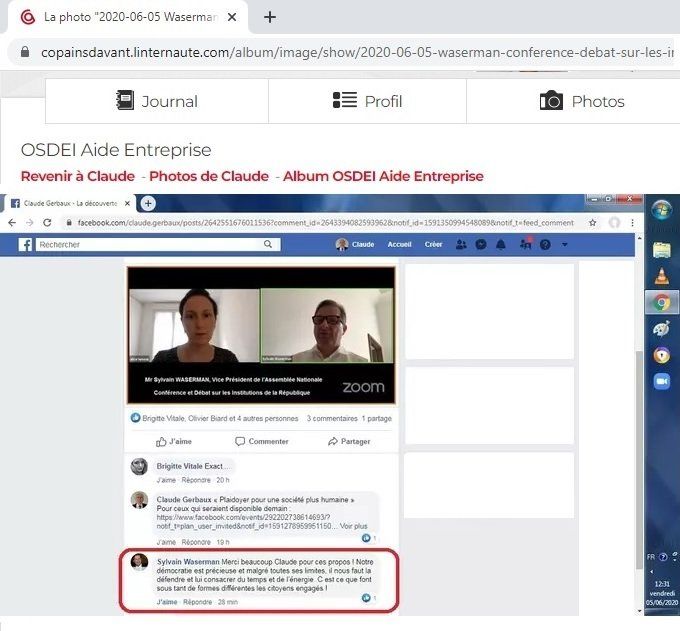
Task: Switch to the Profil tab
Action: tap(367, 101)
